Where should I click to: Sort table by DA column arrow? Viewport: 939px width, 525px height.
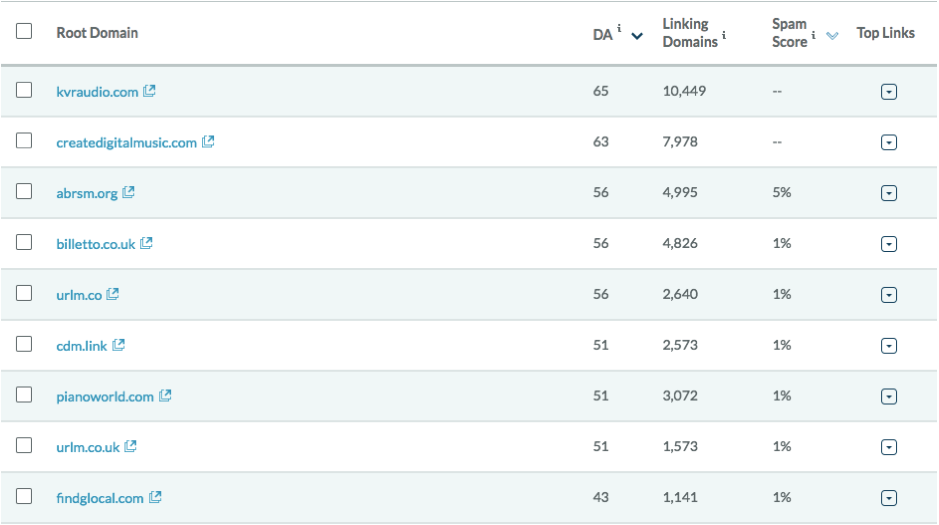pos(637,37)
